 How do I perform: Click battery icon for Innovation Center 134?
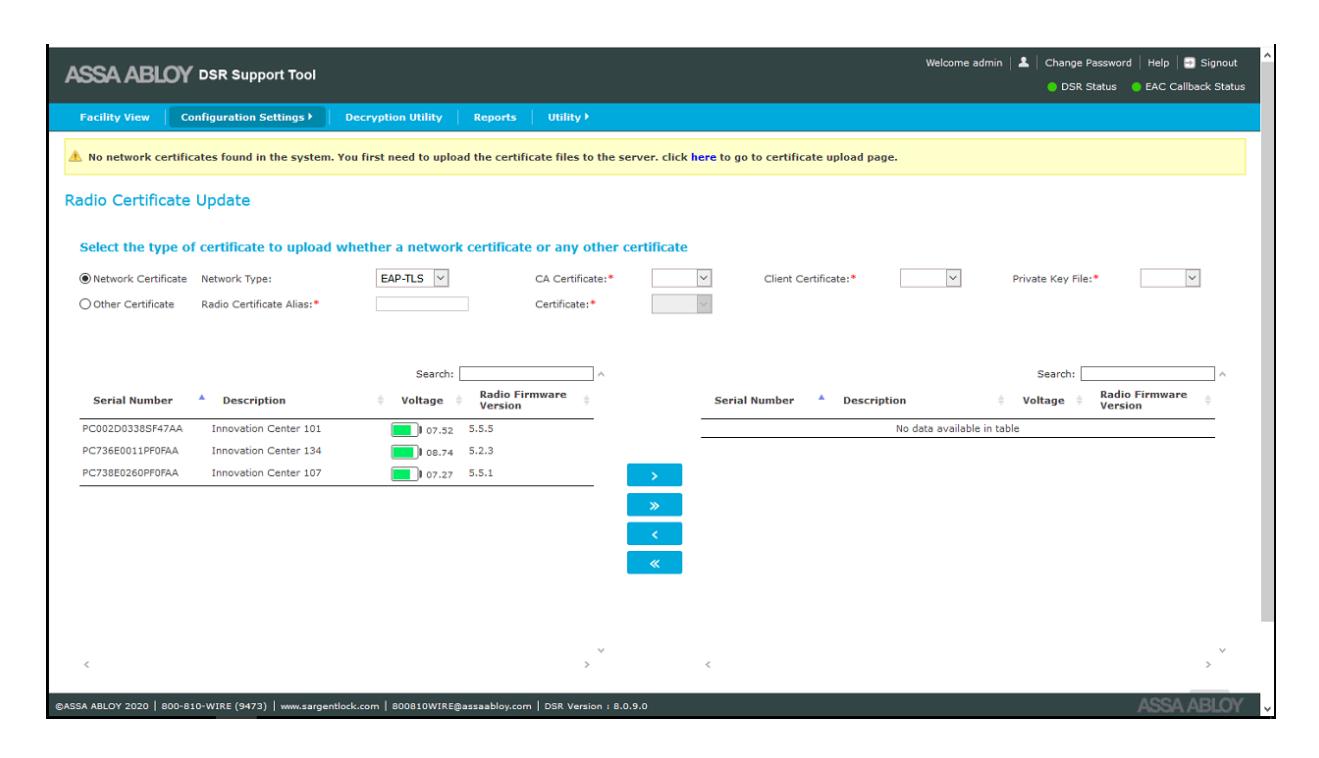[x=408, y=452]
